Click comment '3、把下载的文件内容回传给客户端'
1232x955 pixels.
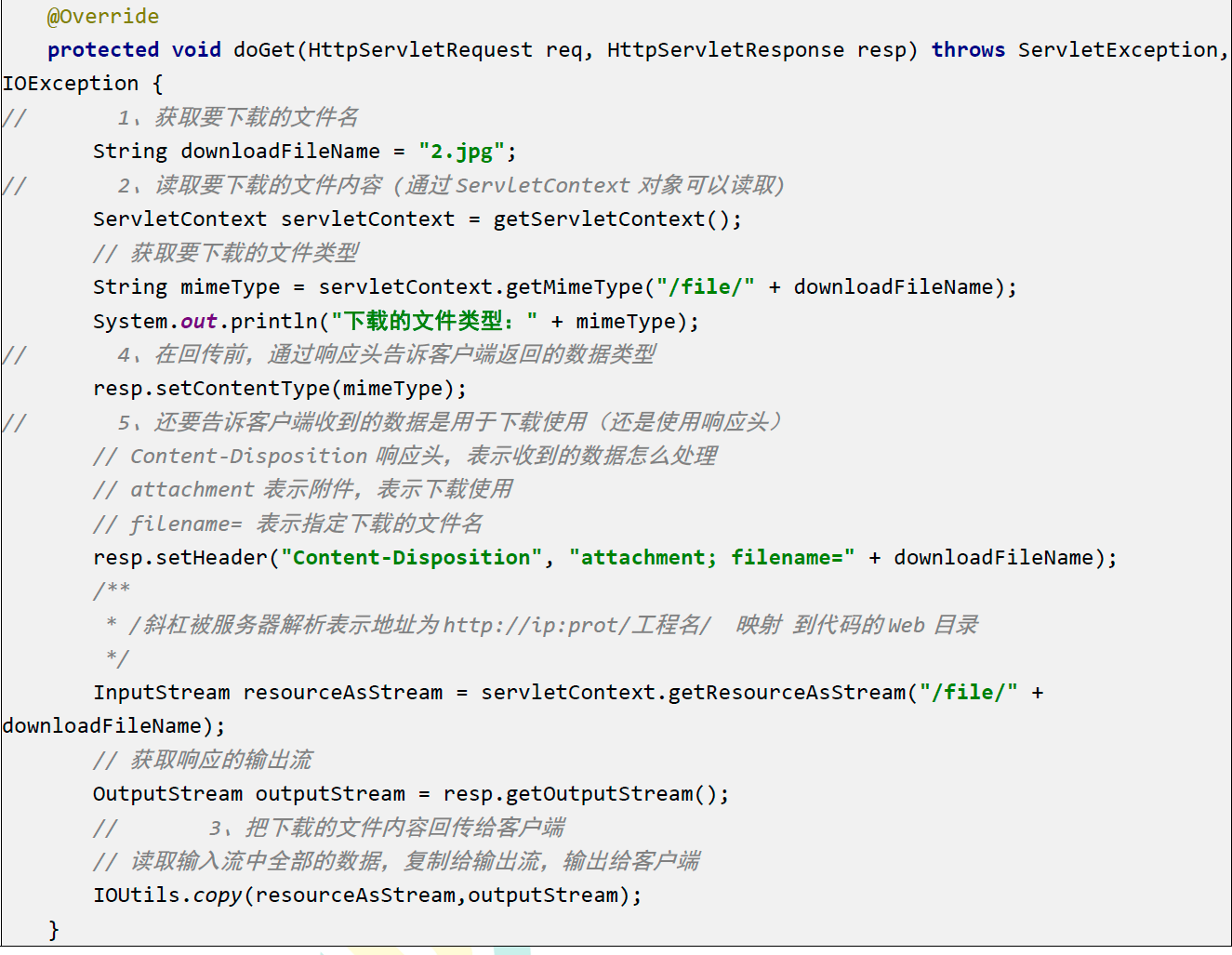[388, 828]
